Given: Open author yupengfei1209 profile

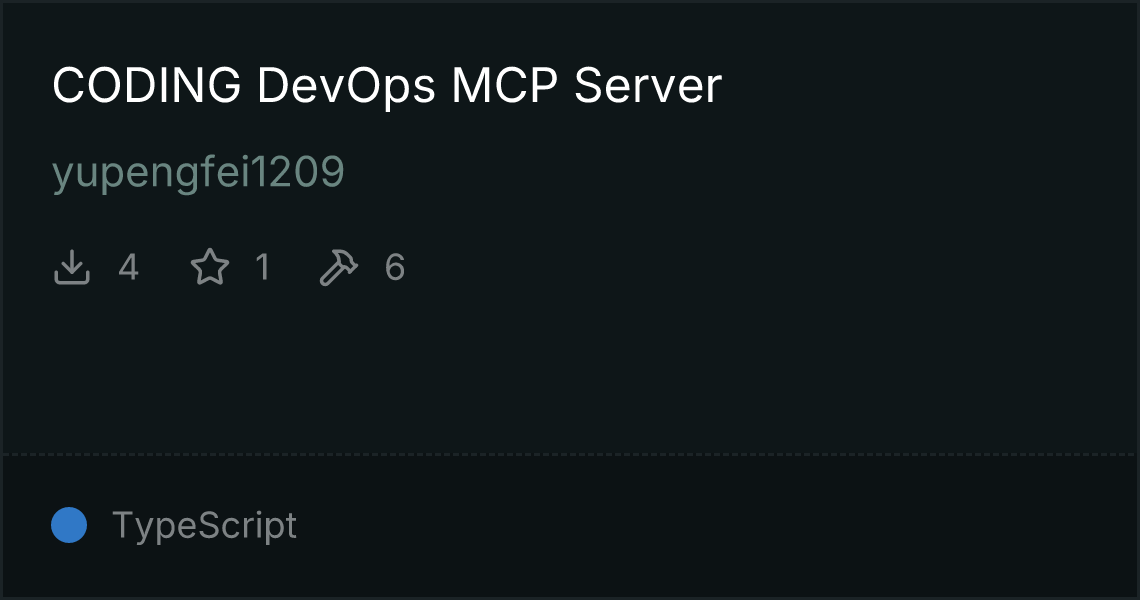Looking at the screenshot, I should (x=198, y=173).
